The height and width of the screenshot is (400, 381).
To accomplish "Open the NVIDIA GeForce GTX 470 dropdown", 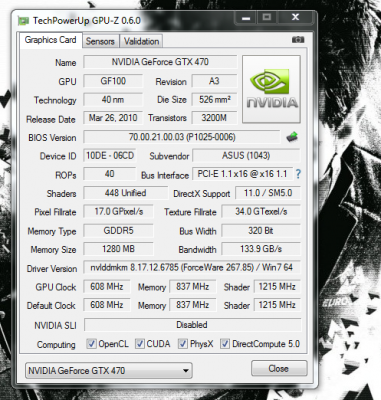I will [109, 370].
